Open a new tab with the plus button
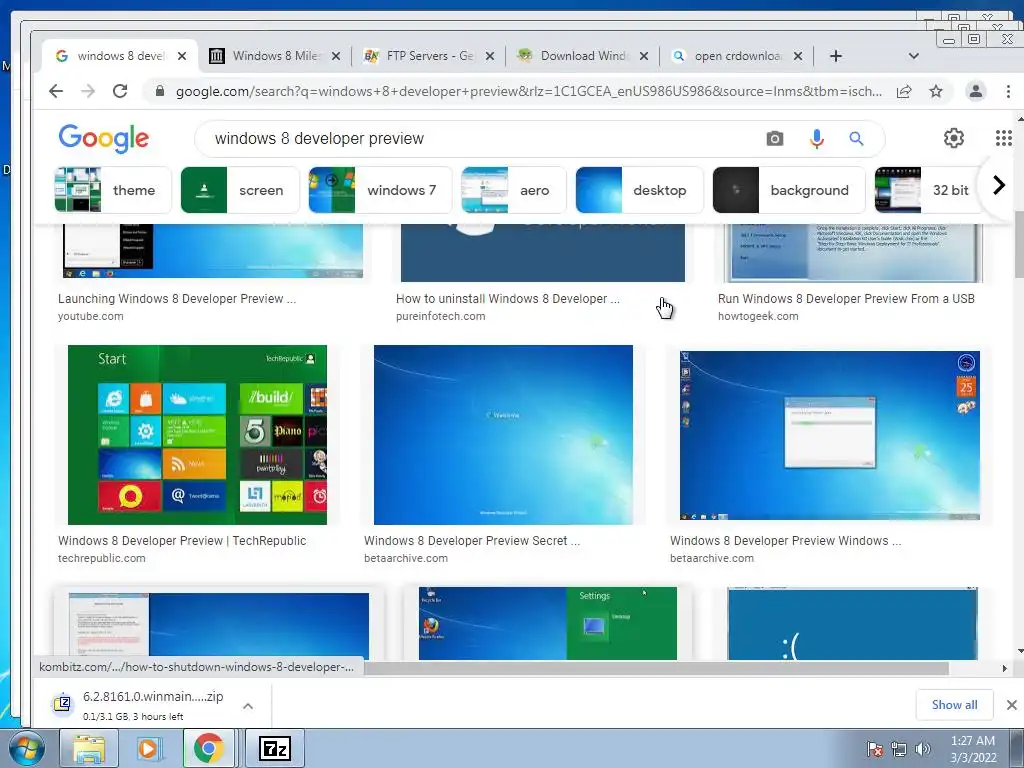 coord(835,56)
